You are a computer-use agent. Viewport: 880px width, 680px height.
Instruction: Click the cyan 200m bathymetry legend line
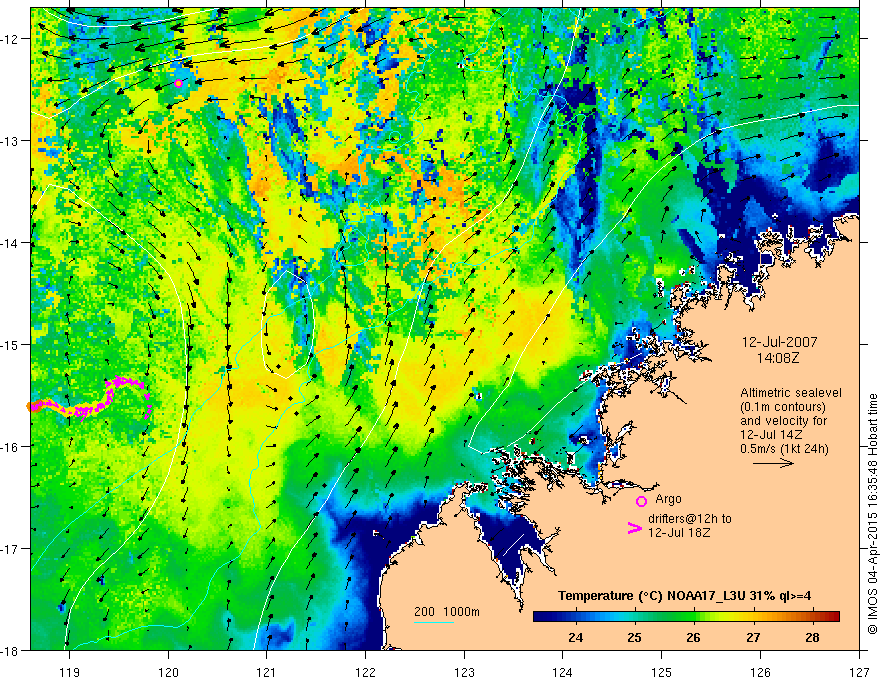434,622
